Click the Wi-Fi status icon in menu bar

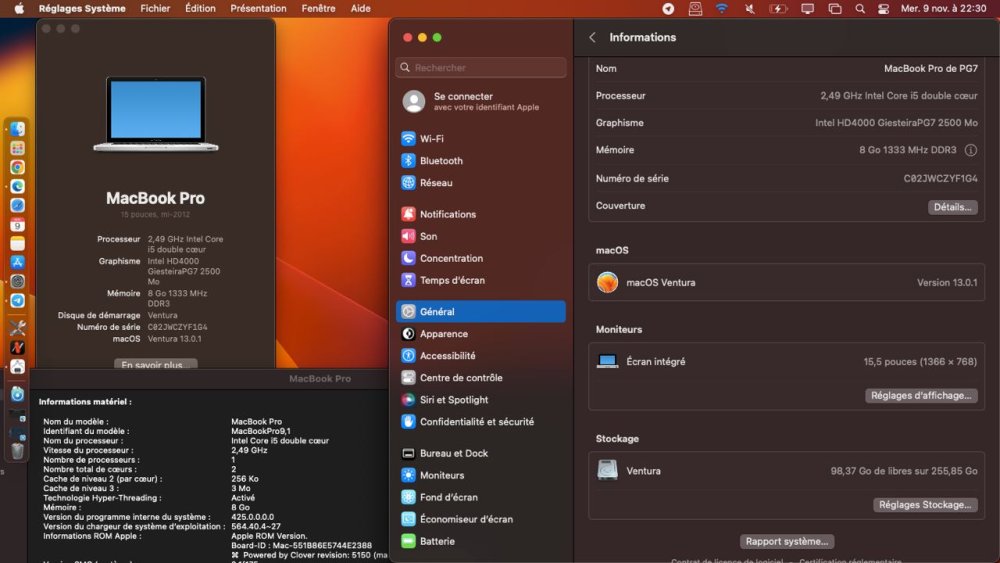point(721,8)
